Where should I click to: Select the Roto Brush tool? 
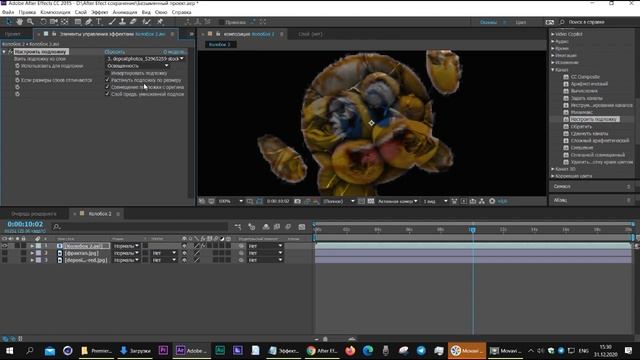(x=147, y=22)
